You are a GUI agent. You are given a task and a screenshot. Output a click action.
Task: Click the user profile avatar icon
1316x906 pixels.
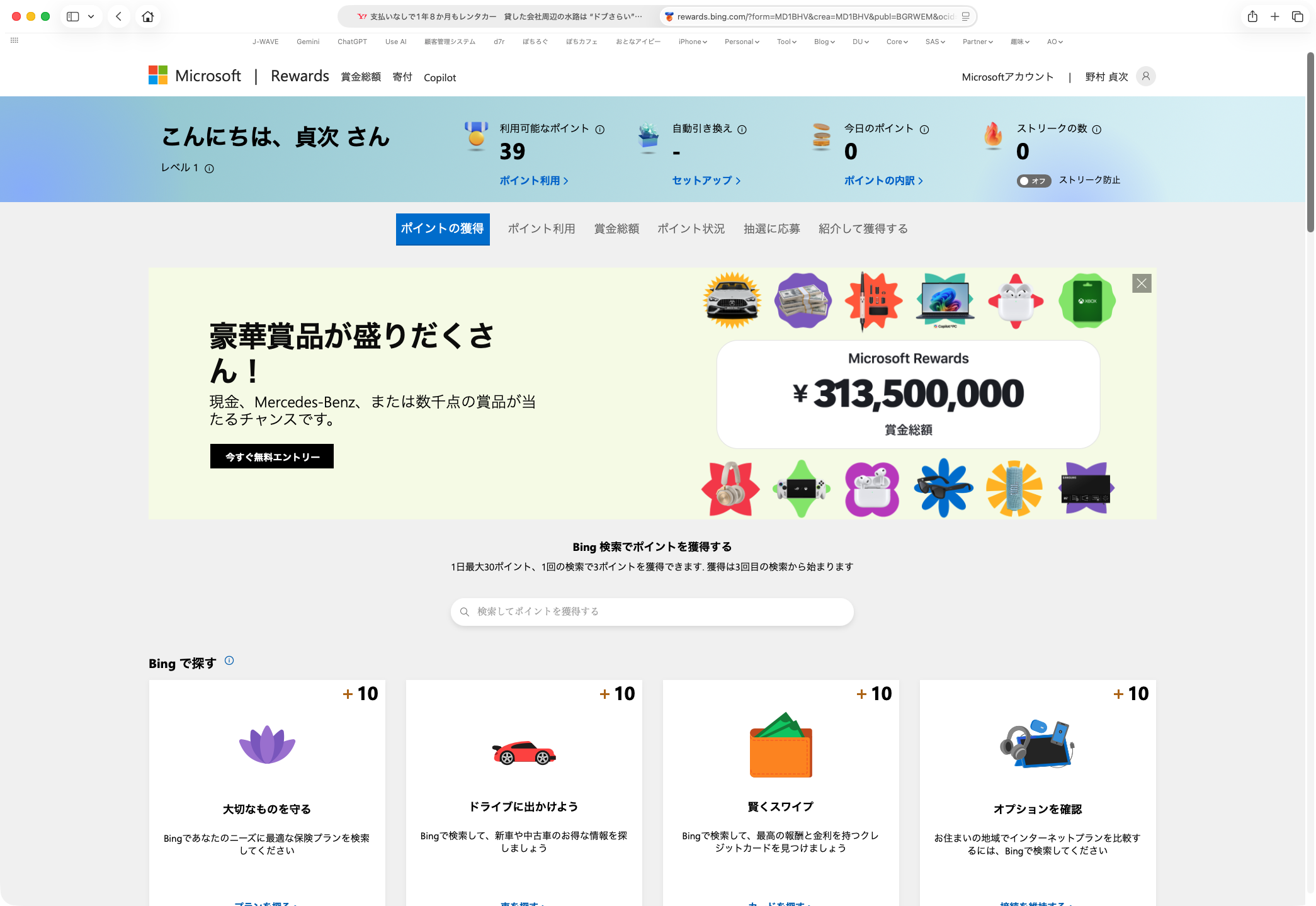point(1145,77)
